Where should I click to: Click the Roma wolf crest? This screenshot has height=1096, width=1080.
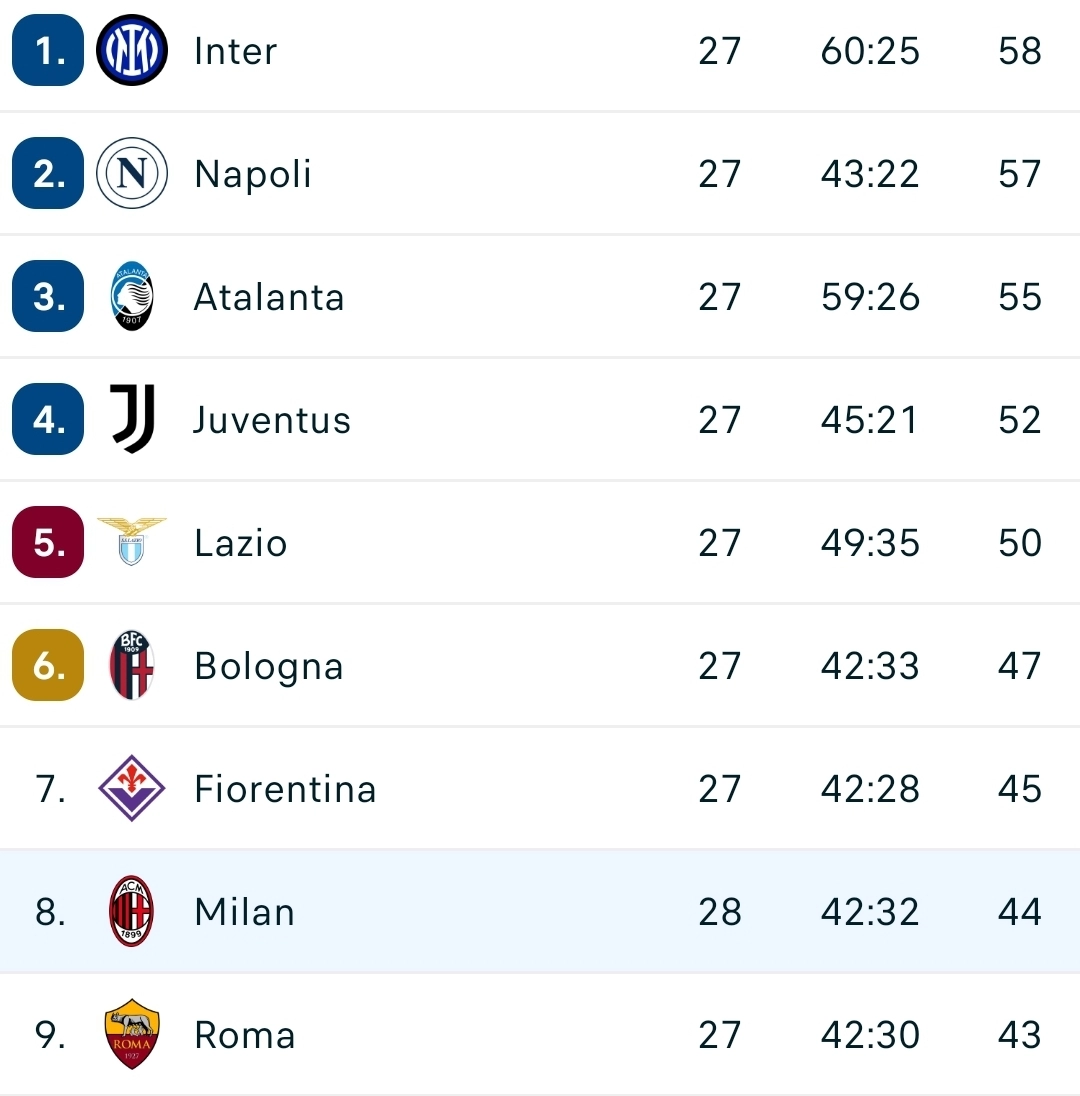pyautogui.click(x=131, y=1034)
